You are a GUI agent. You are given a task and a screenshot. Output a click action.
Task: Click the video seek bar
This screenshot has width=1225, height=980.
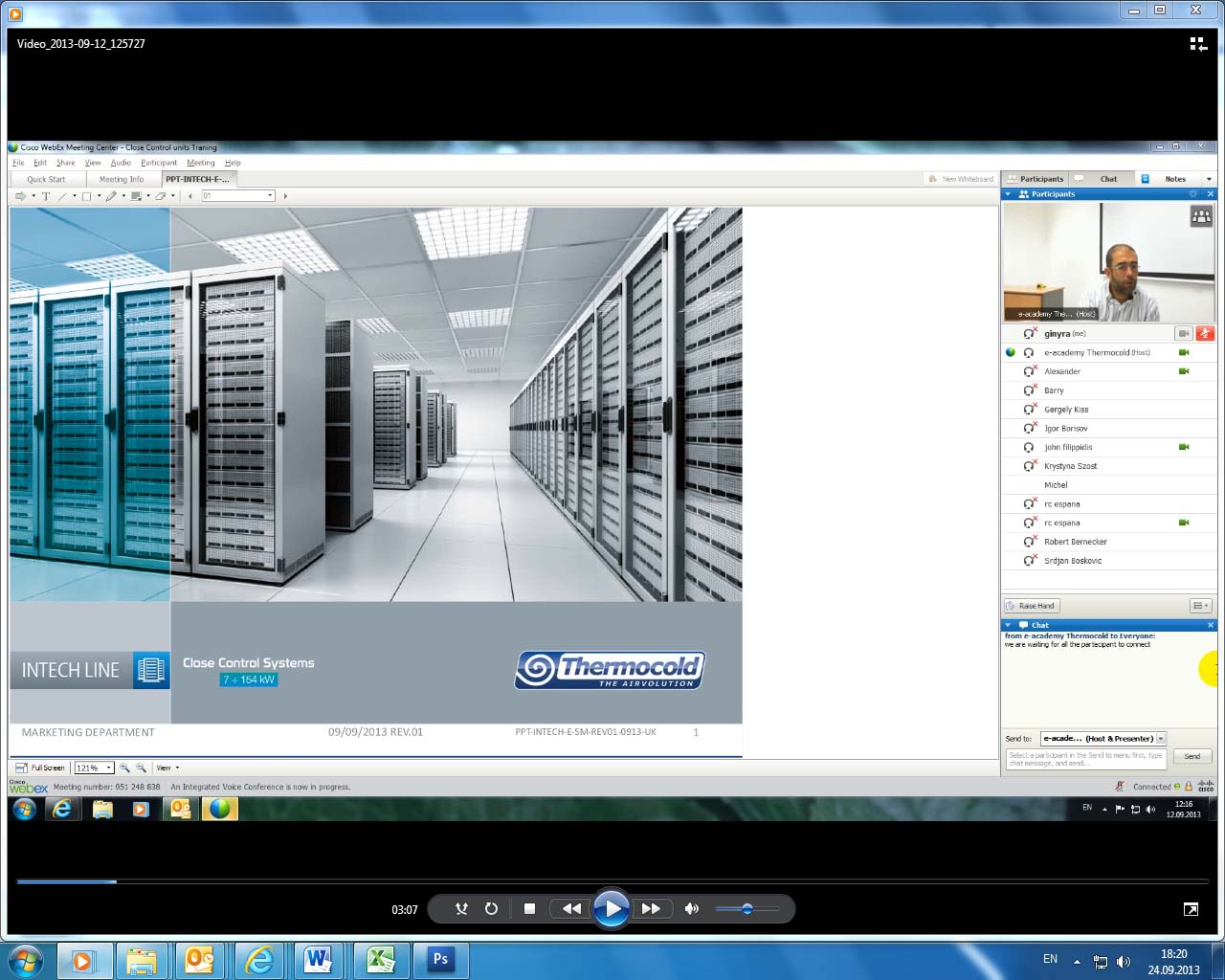[x=612, y=881]
